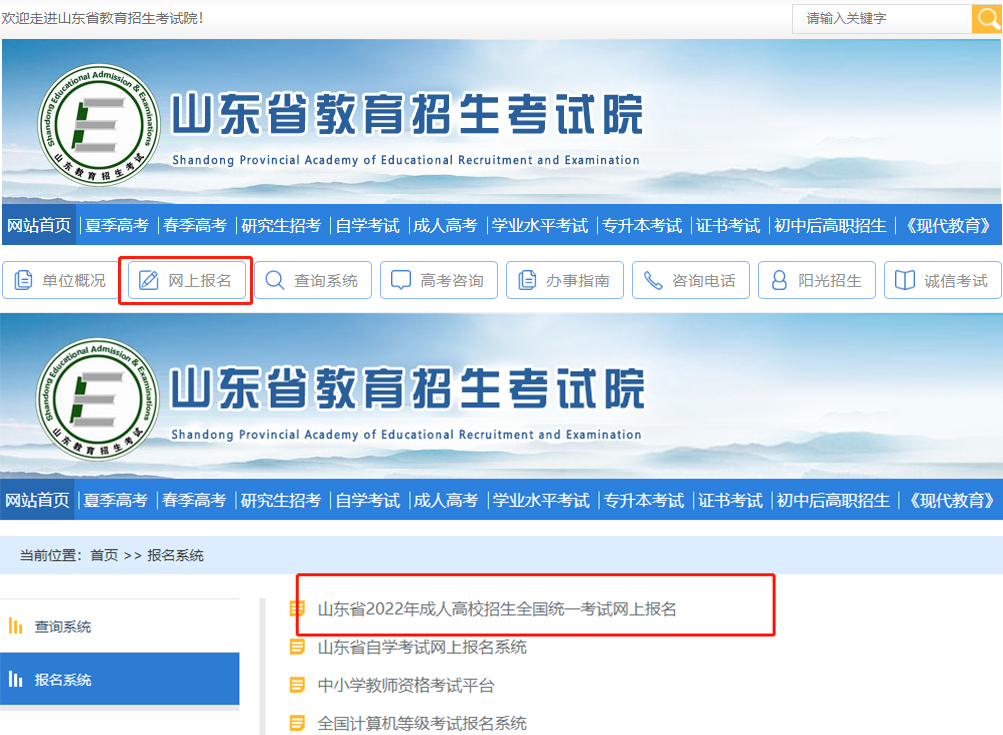Screen dimensions: 1003x735
Task: Select the 阳光招生 person icon
Action: pos(779,281)
